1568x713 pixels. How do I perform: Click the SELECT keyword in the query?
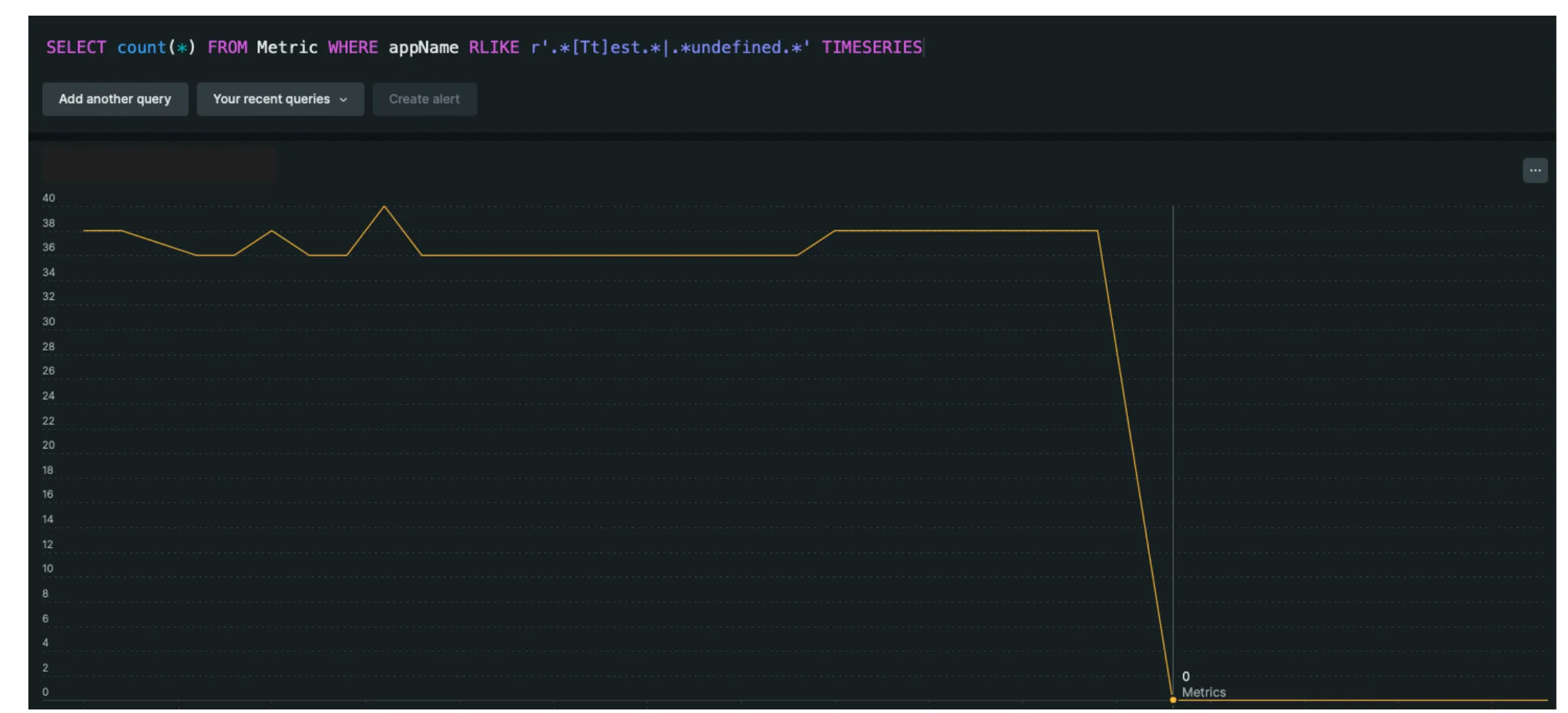tap(75, 48)
